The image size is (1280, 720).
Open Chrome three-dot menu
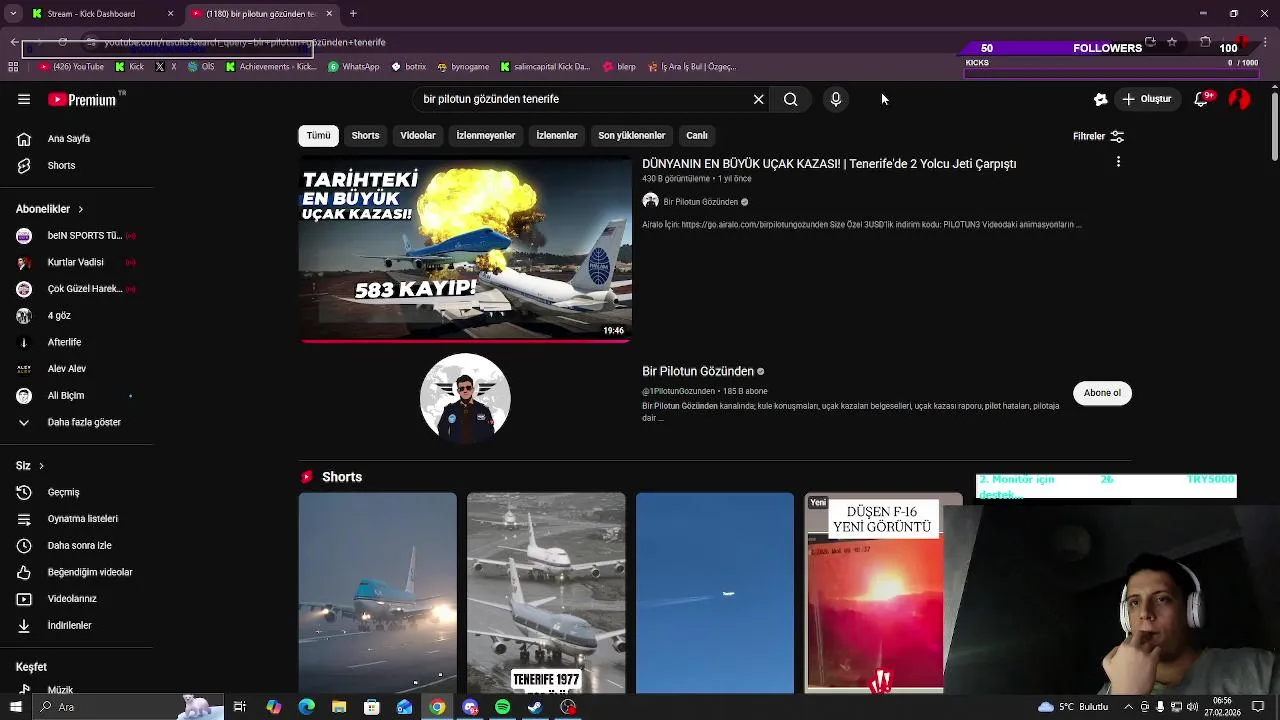pos(1266,42)
